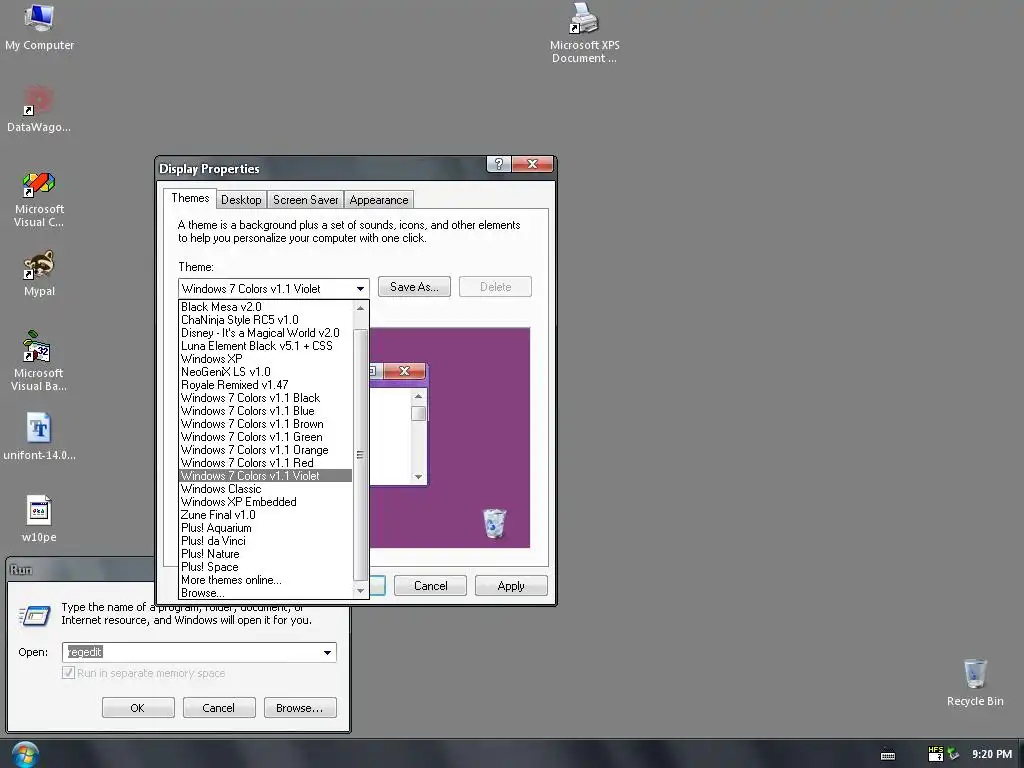Click the green arrow tray icon

point(953,754)
